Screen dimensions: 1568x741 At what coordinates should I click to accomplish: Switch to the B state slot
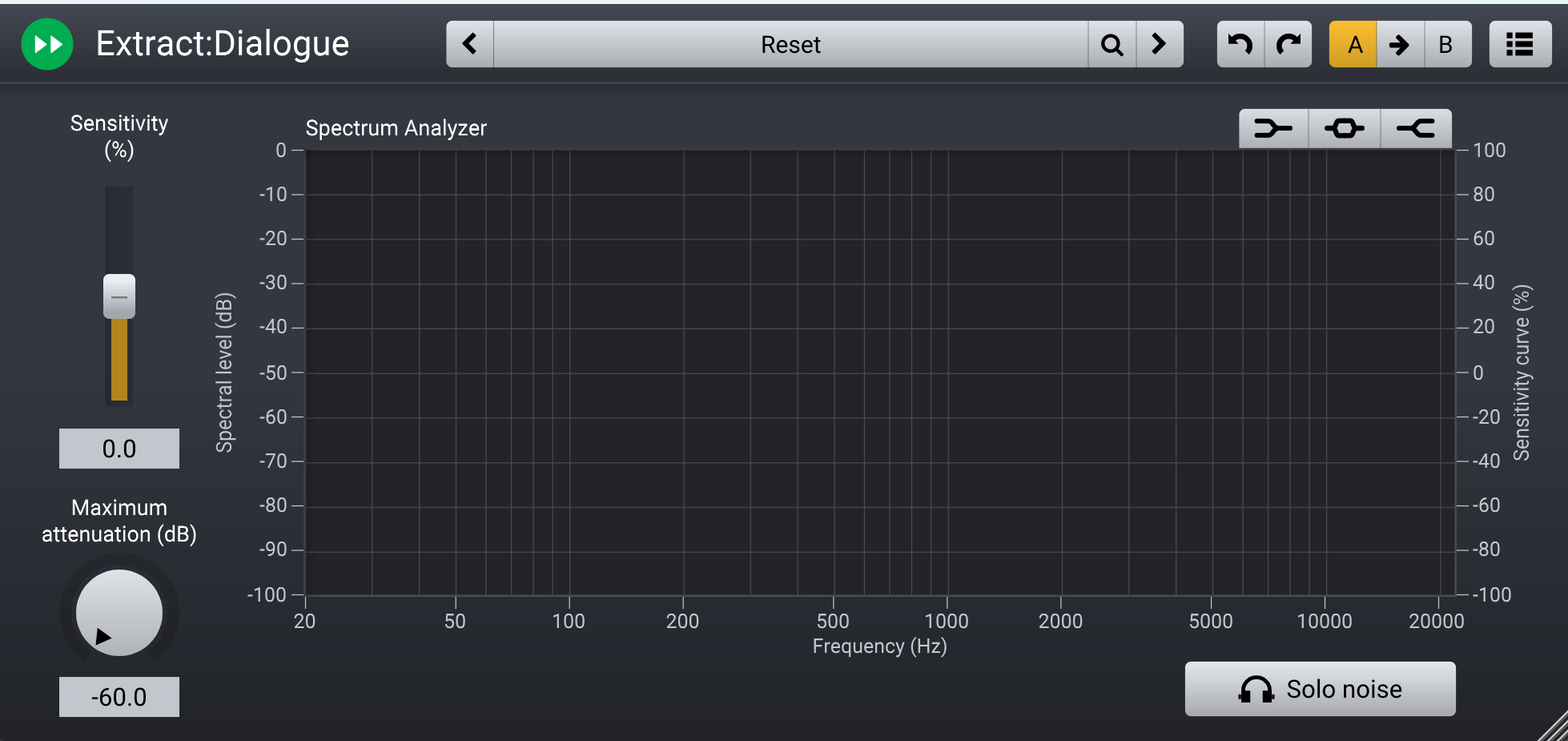(1447, 44)
